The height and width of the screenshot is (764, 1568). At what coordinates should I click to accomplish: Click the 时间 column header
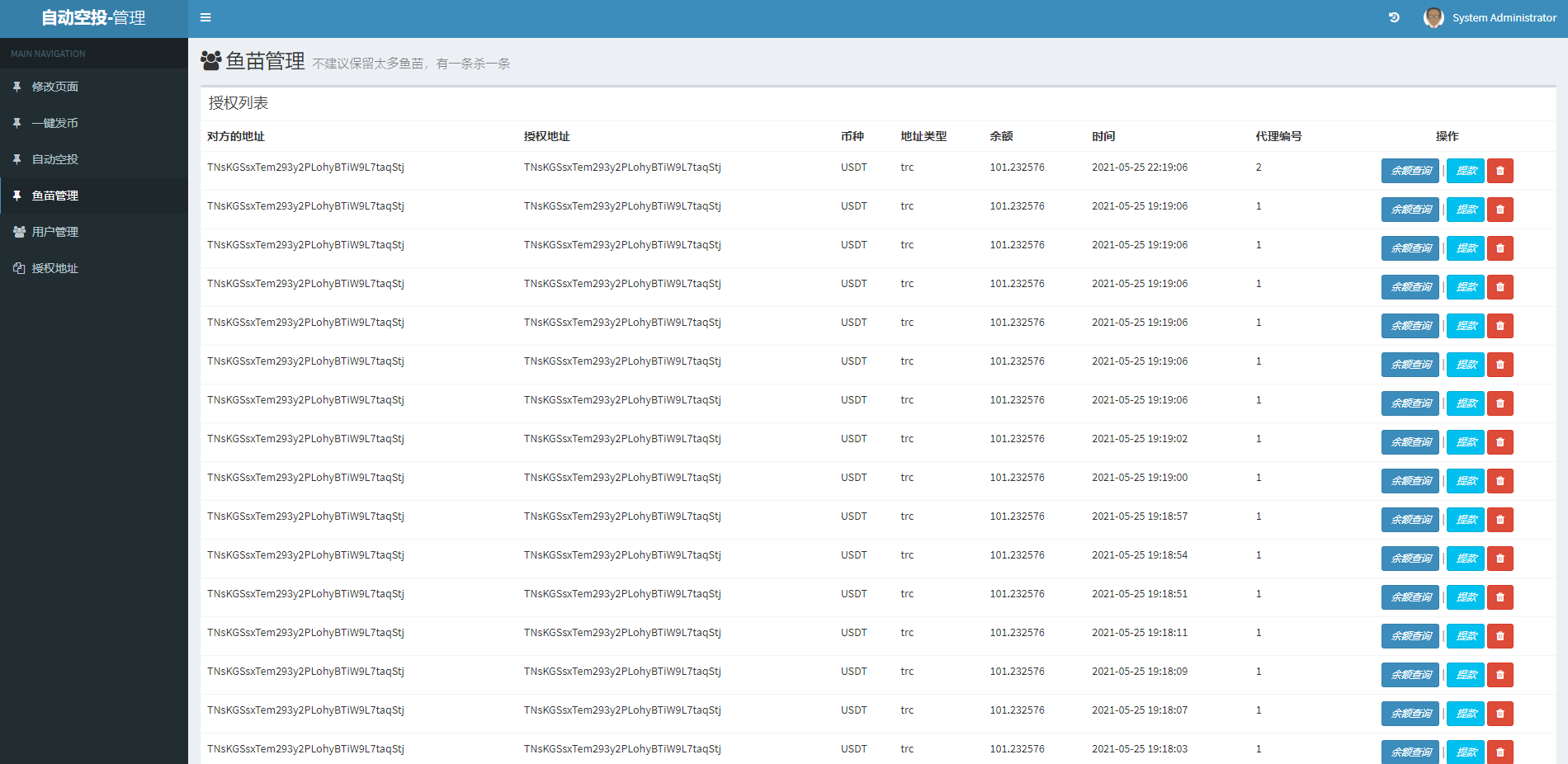1103,136
